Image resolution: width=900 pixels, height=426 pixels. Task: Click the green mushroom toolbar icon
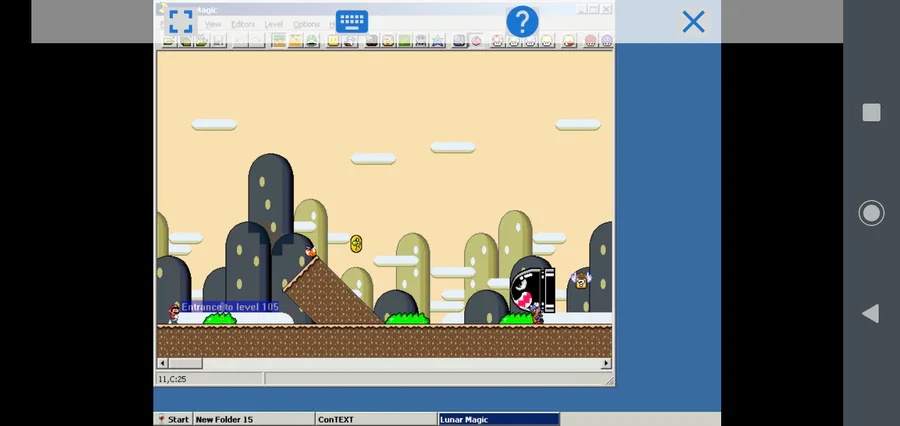click(x=514, y=40)
